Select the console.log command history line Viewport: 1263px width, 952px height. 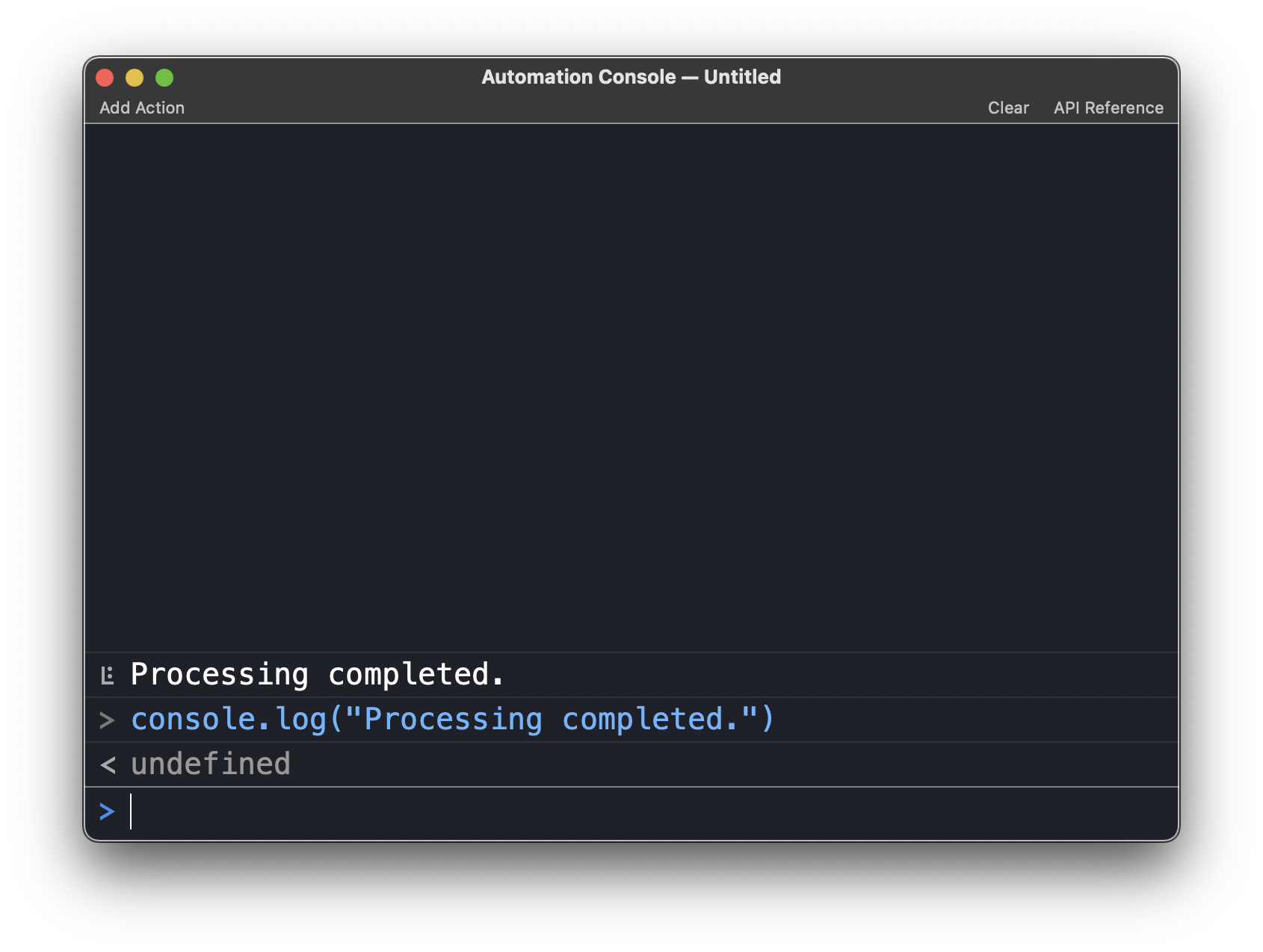[631, 720]
